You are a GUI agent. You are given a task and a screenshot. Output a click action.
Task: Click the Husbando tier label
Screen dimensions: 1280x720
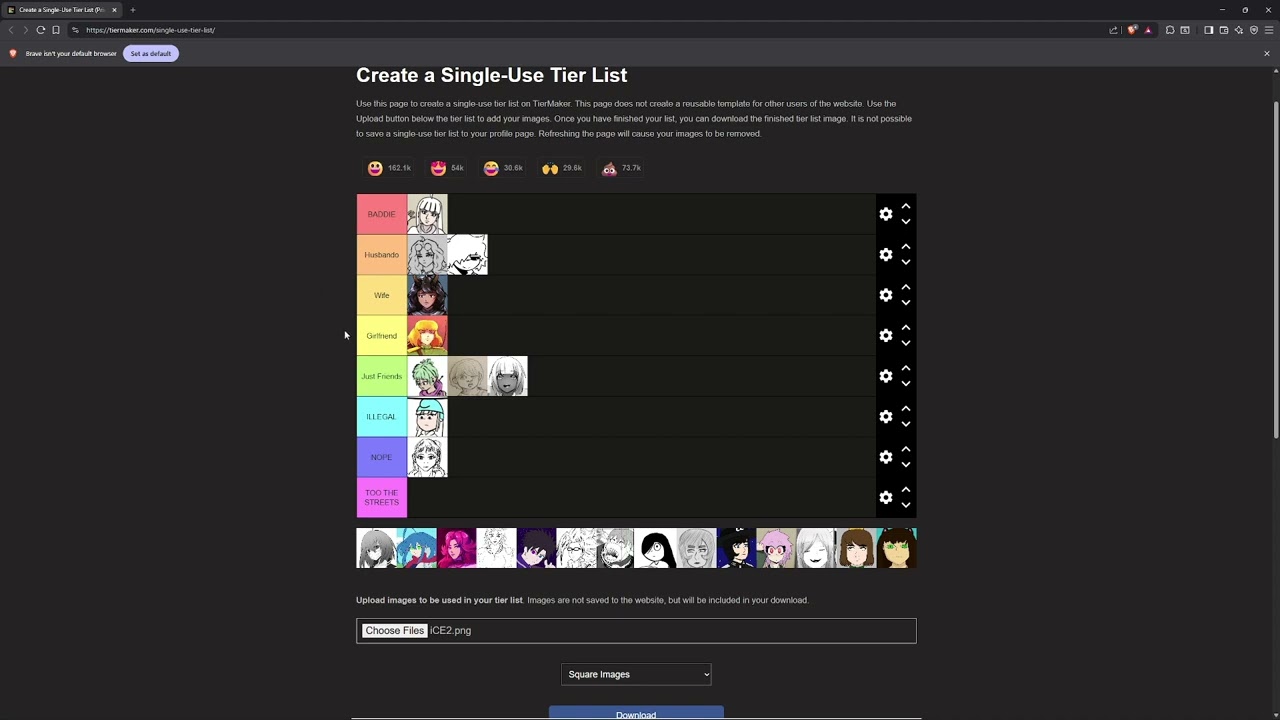[x=382, y=255]
